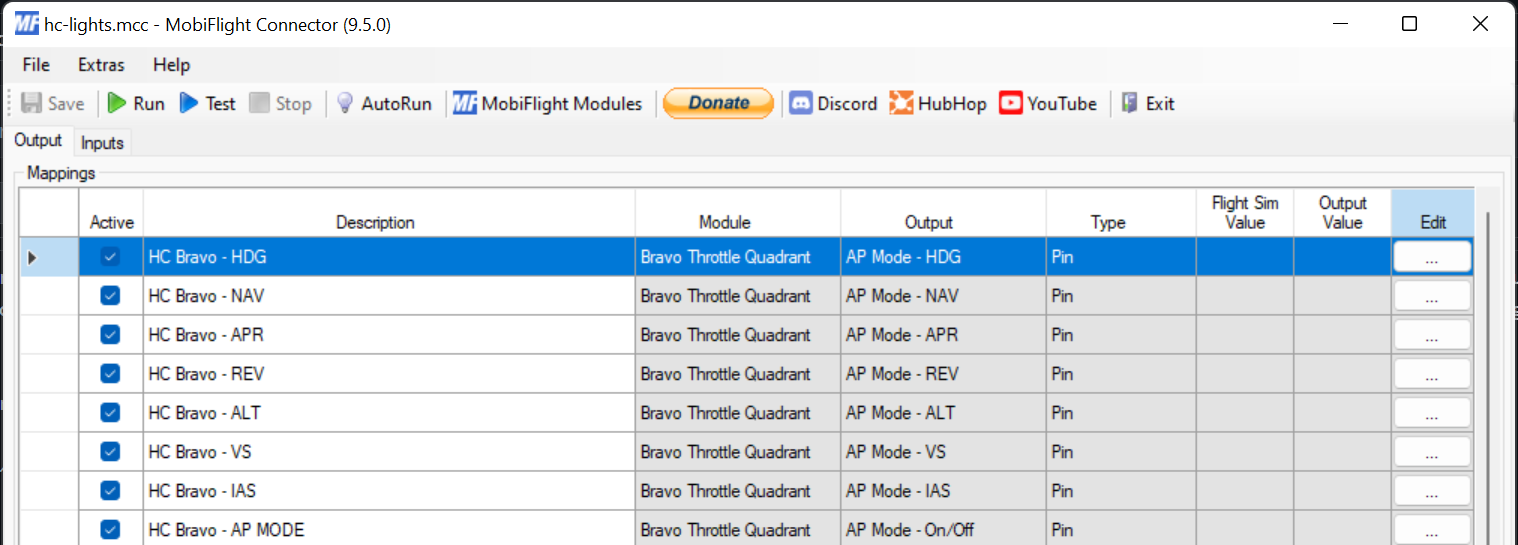Click output cell AP Mode - IAS
Screen dimensions: 1518x545
coord(943,491)
